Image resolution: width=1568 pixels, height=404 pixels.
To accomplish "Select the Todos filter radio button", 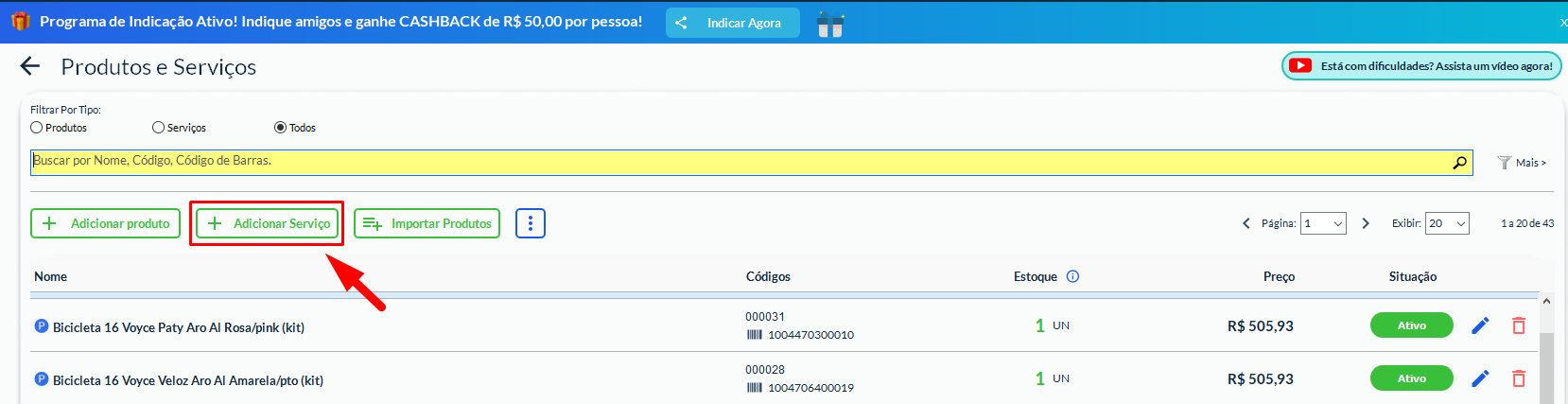I will (x=280, y=128).
